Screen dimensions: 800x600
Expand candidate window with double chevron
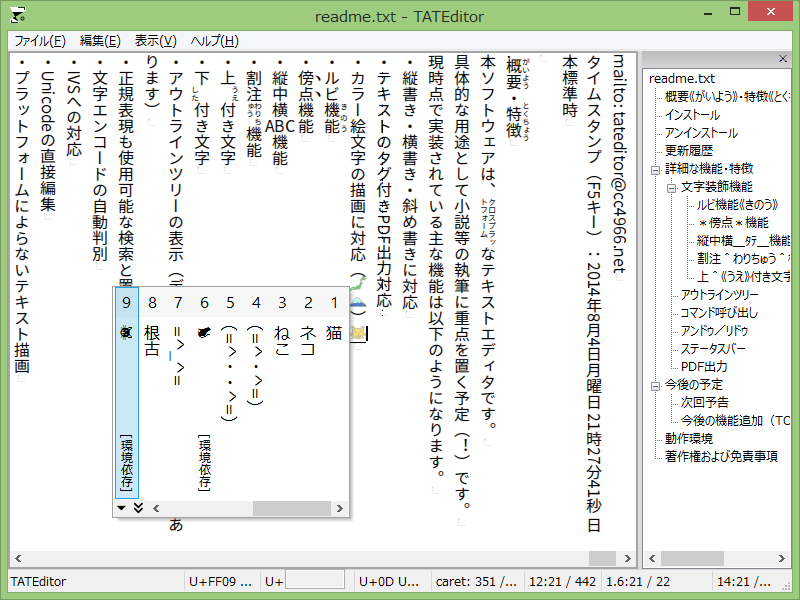[x=138, y=508]
